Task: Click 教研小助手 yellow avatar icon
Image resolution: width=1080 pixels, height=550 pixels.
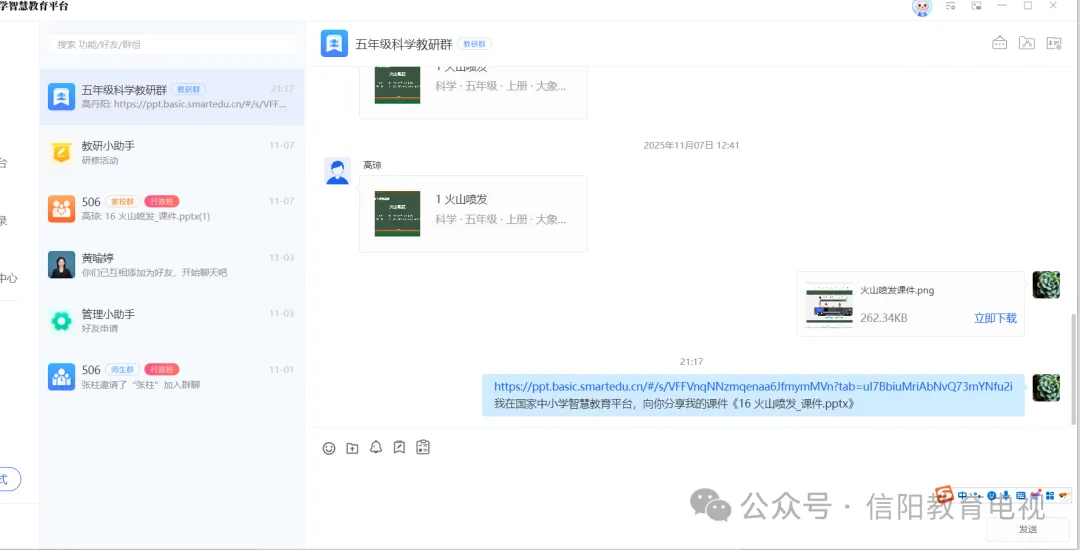Action: click(x=61, y=153)
